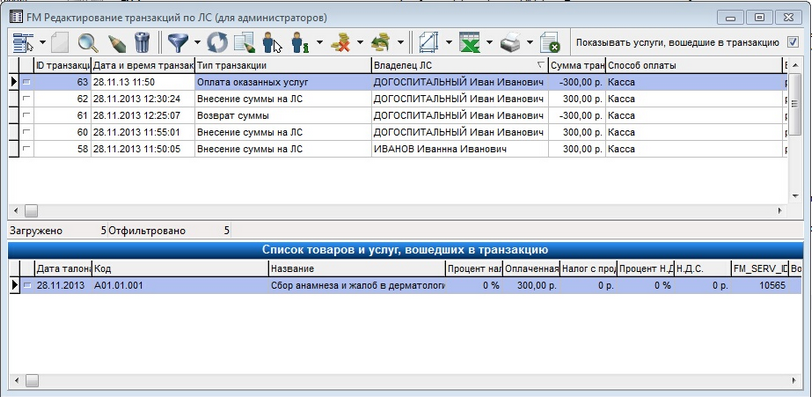
Task: Click the document with cancel mark icon
Action: tap(549, 42)
